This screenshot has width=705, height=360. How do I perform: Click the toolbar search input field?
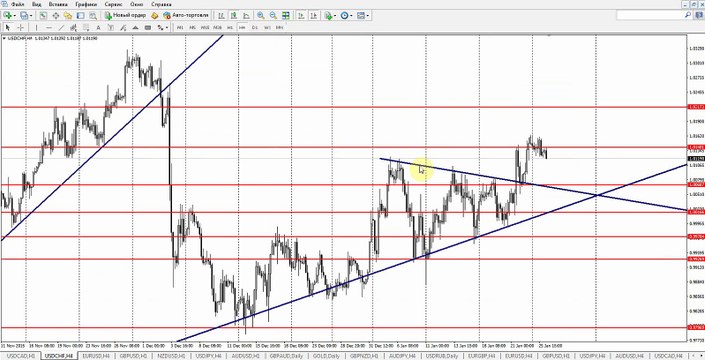[650, 15]
